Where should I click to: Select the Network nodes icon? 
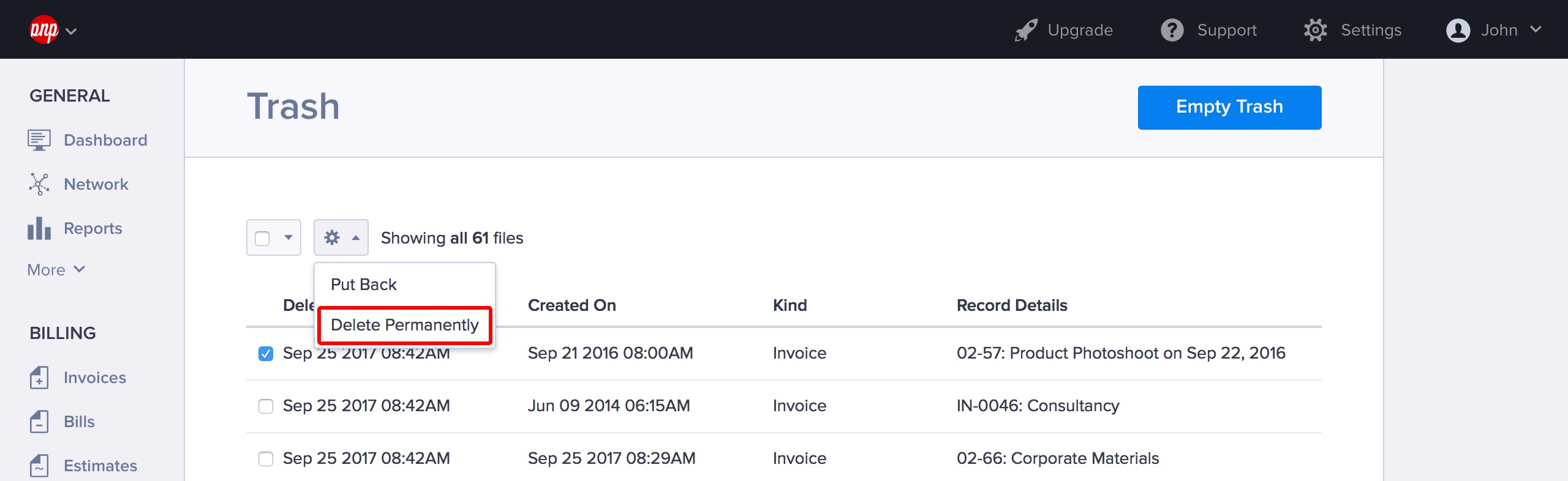(x=39, y=184)
